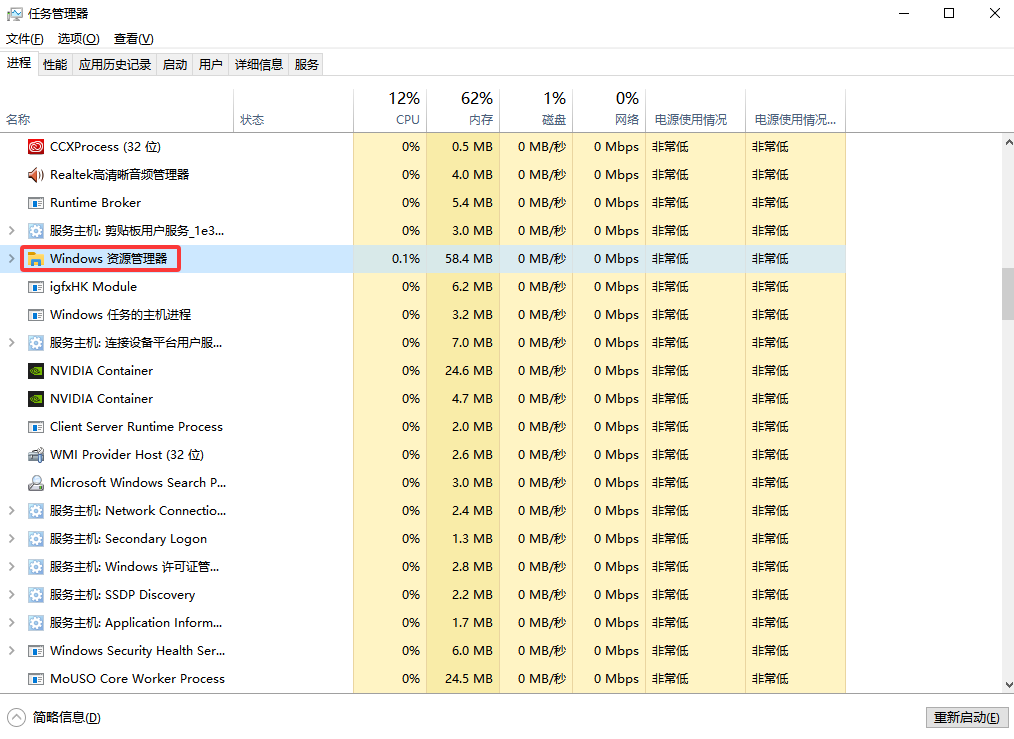Sort by the first 电源使用情况 column header

(x=696, y=111)
